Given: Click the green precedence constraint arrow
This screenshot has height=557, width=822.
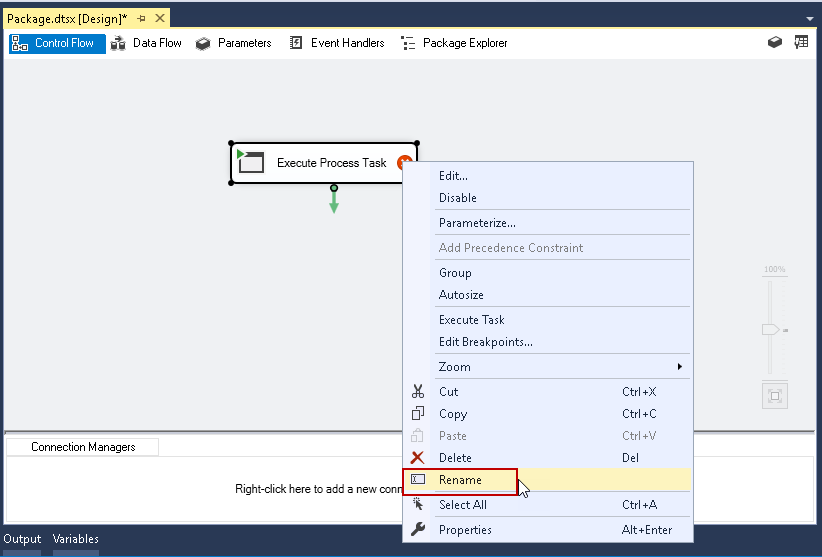Looking at the screenshot, I should [334, 201].
